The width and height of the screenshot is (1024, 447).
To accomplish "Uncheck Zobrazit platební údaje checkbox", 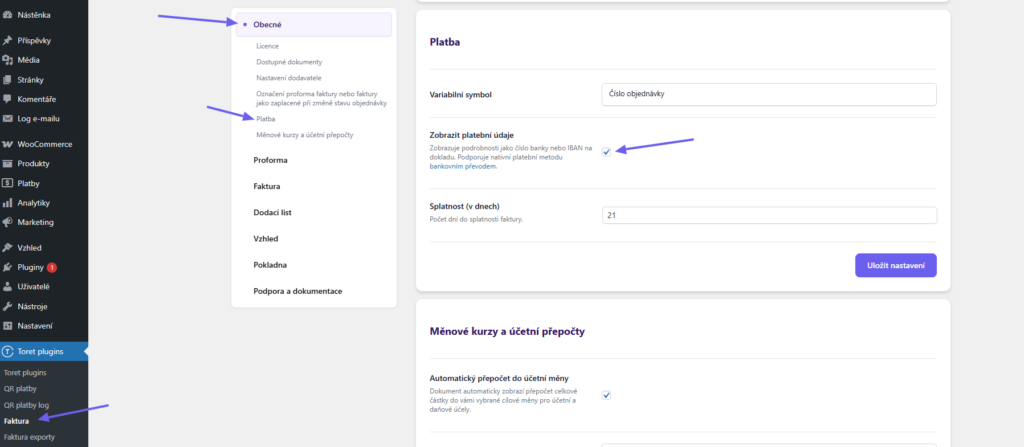I will point(607,152).
